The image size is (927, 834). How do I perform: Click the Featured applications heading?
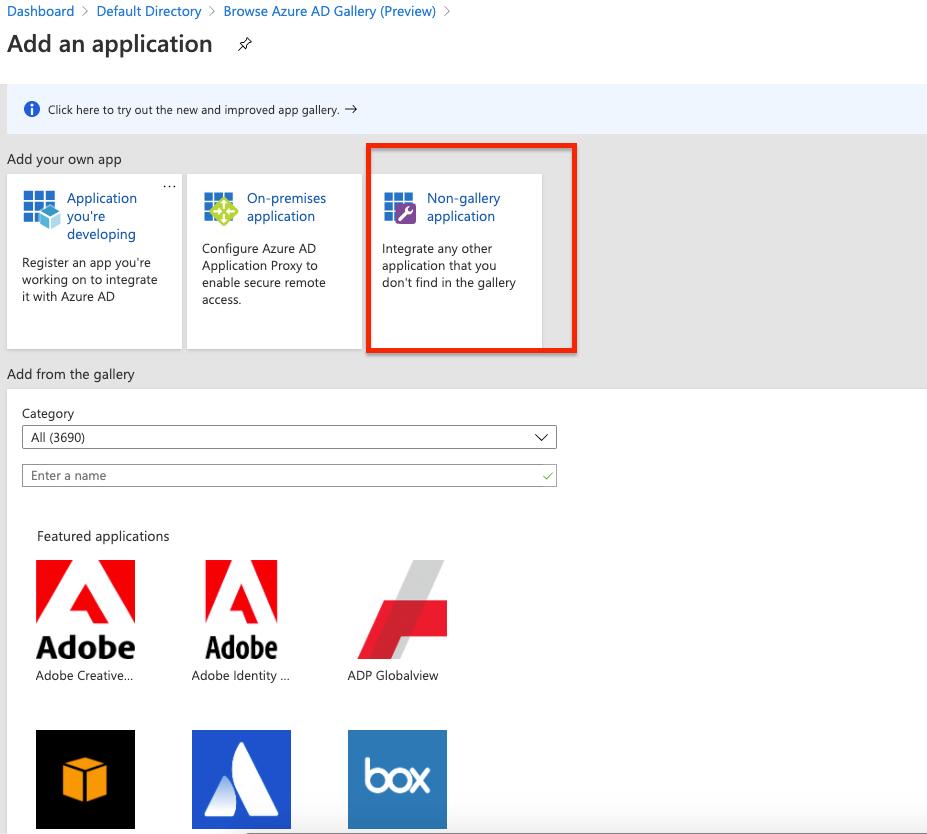point(103,536)
